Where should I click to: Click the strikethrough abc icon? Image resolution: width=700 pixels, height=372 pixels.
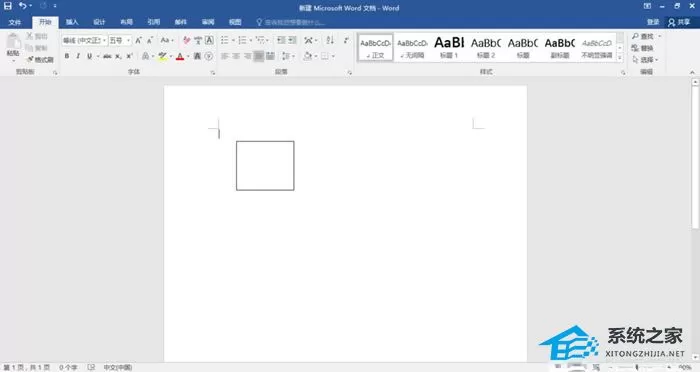[107, 56]
